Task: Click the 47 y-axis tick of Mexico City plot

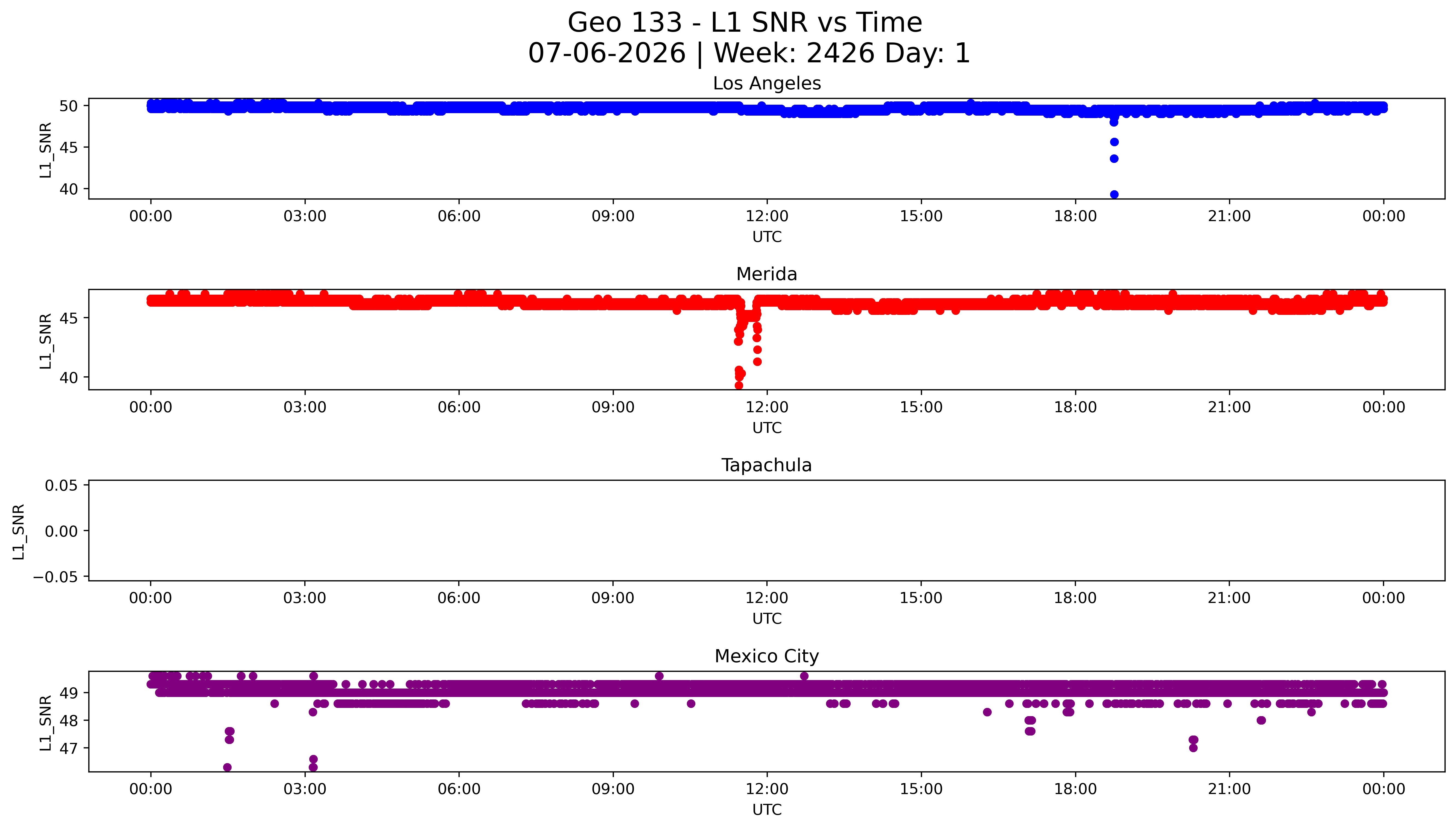Action: point(69,748)
